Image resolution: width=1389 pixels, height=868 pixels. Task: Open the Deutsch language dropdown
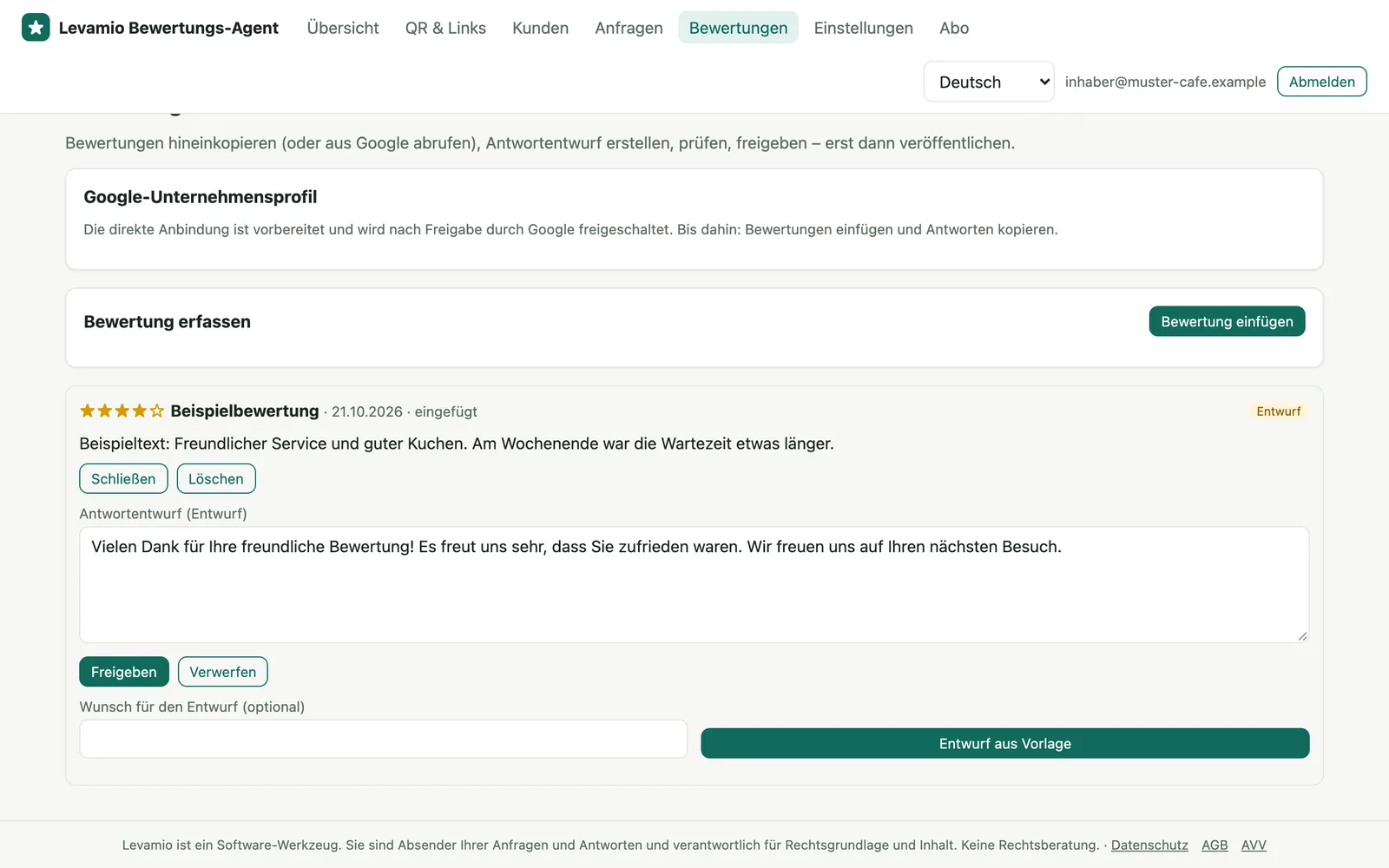click(x=989, y=82)
